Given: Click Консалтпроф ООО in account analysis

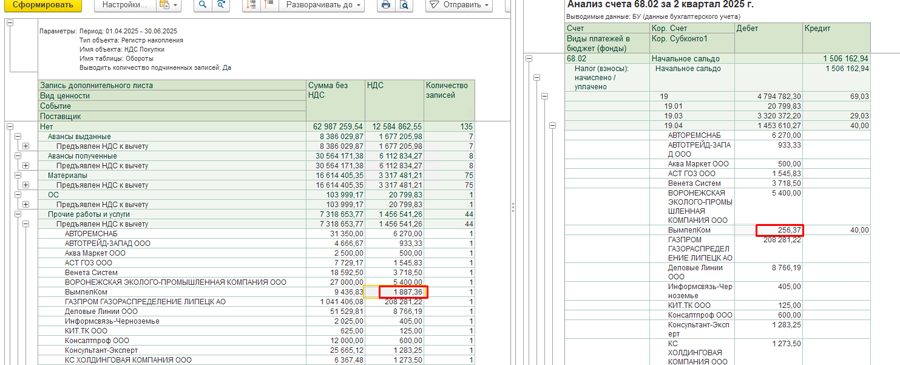Looking at the screenshot, I should click(x=700, y=315).
